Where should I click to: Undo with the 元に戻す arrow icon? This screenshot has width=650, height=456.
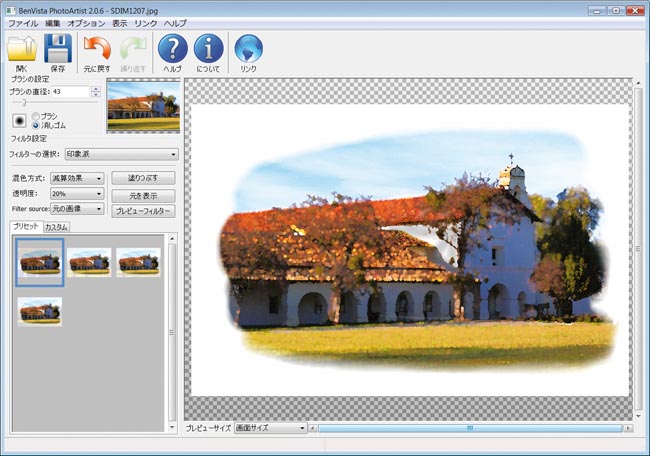[x=97, y=49]
